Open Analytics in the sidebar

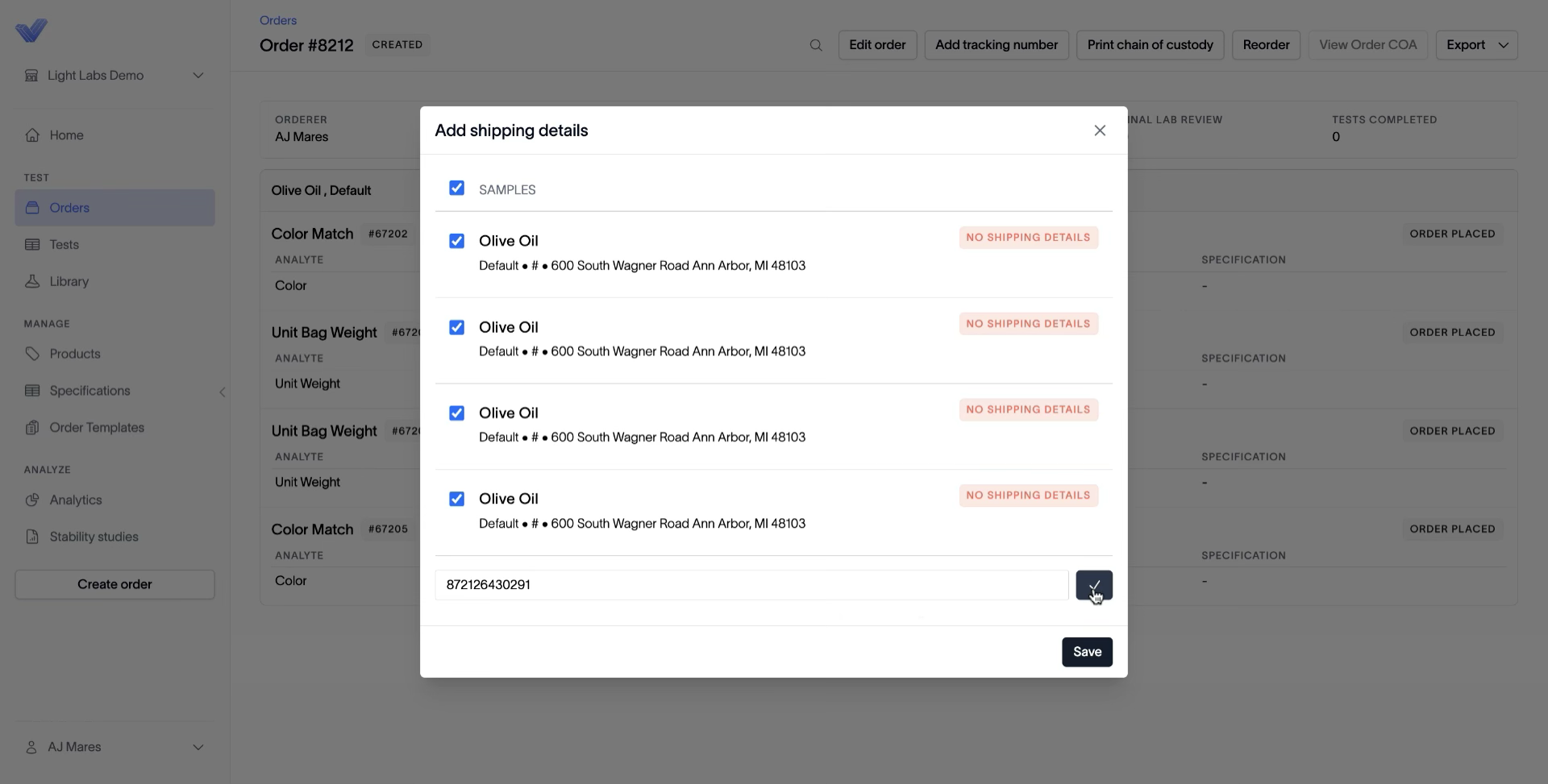[x=114, y=500]
